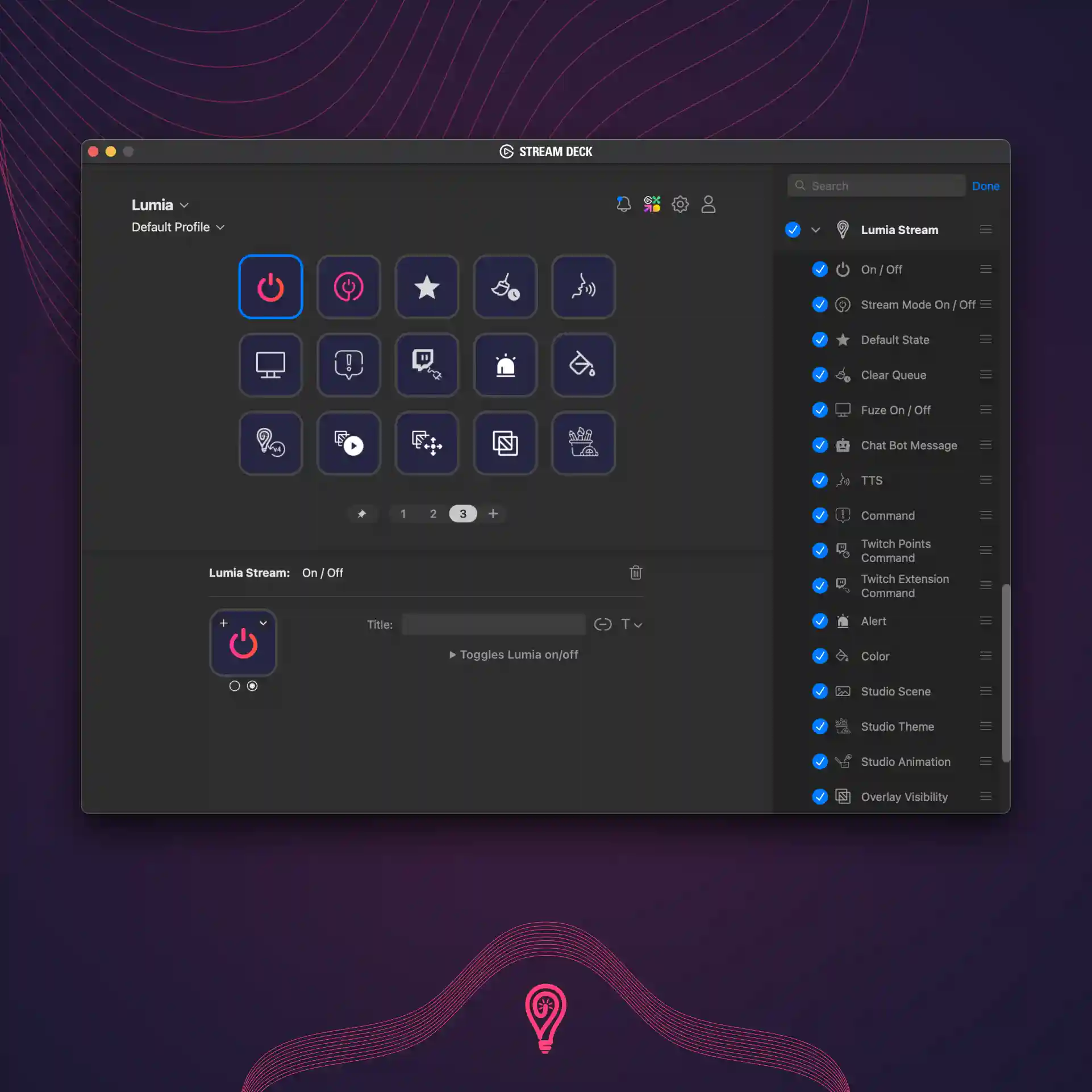Click the Fuze monitor key
The height and width of the screenshot is (1092, 1092).
point(270,365)
